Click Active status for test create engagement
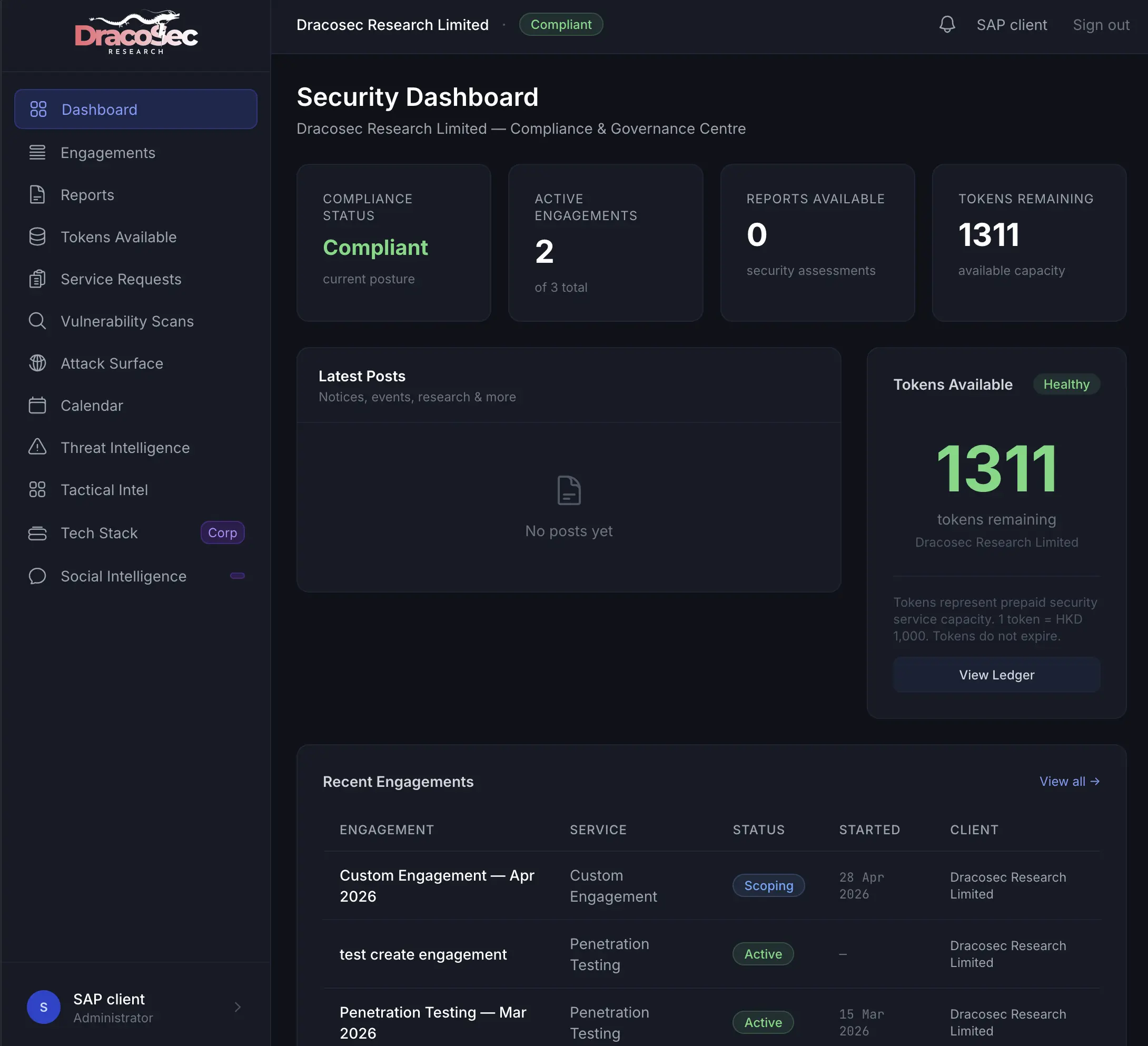Image resolution: width=1148 pixels, height=1046 pixels. point(763,953)
